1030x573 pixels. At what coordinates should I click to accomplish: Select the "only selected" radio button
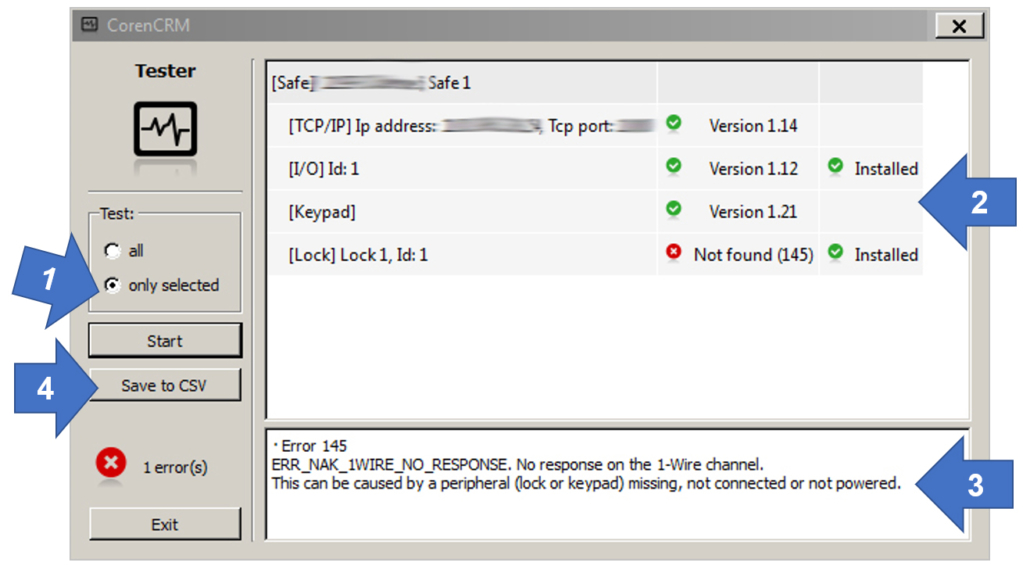point(112,285)
